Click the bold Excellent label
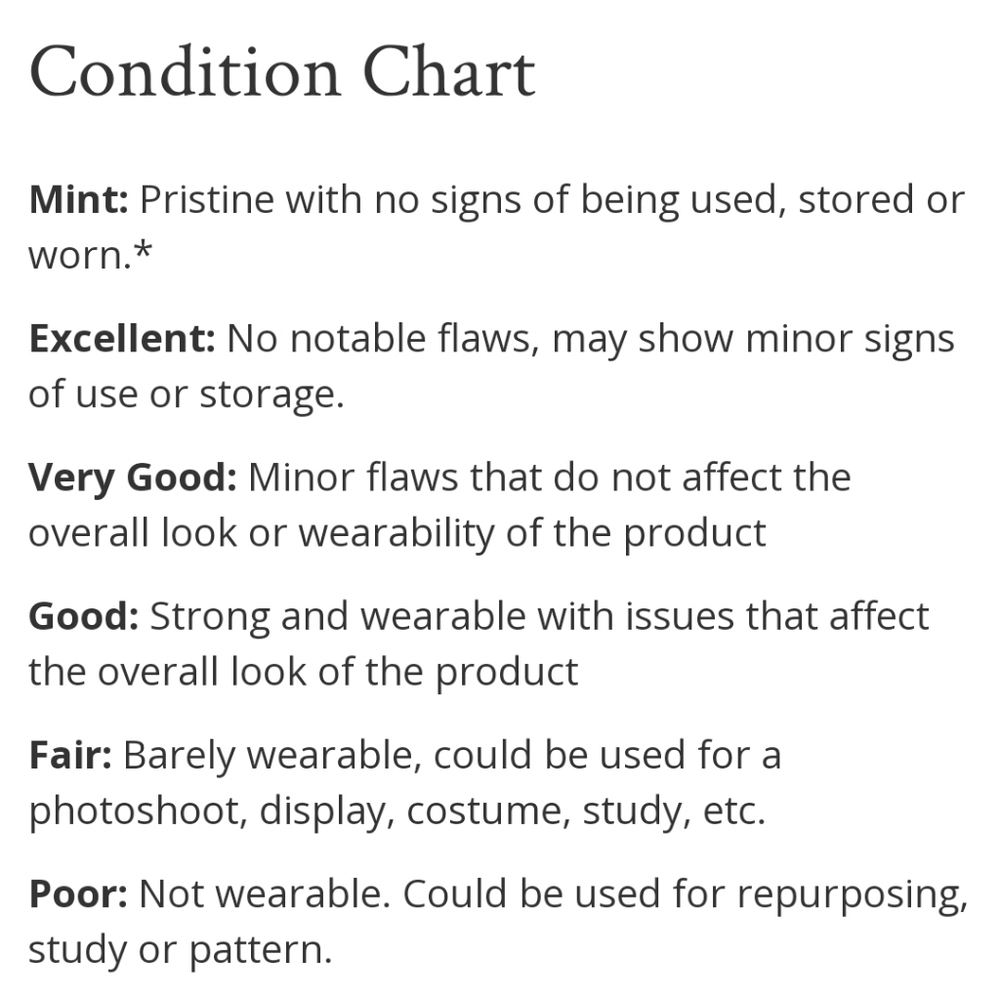The width and height of the screenshot is (1000, 998). click(121, 339)
